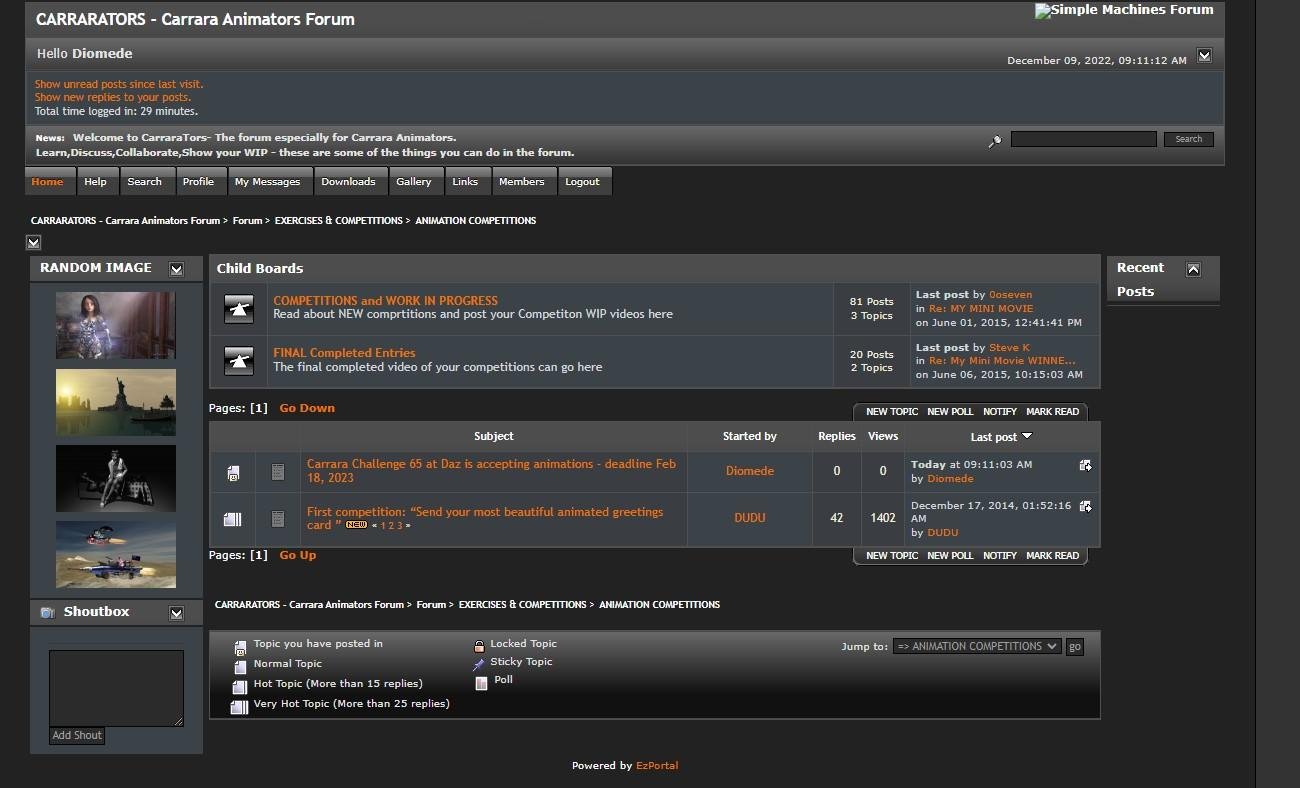Click the Sticky Topic pin legend icon

[479, 664]
